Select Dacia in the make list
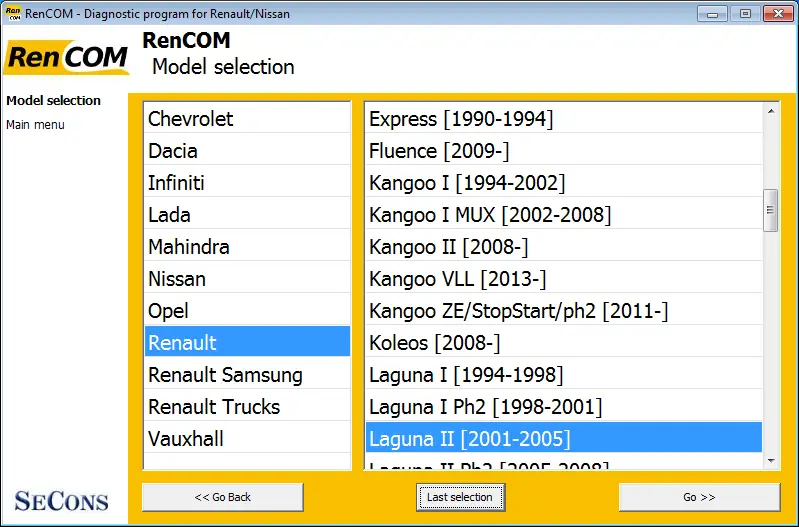799x527 pixels. [x=248, y=151]
